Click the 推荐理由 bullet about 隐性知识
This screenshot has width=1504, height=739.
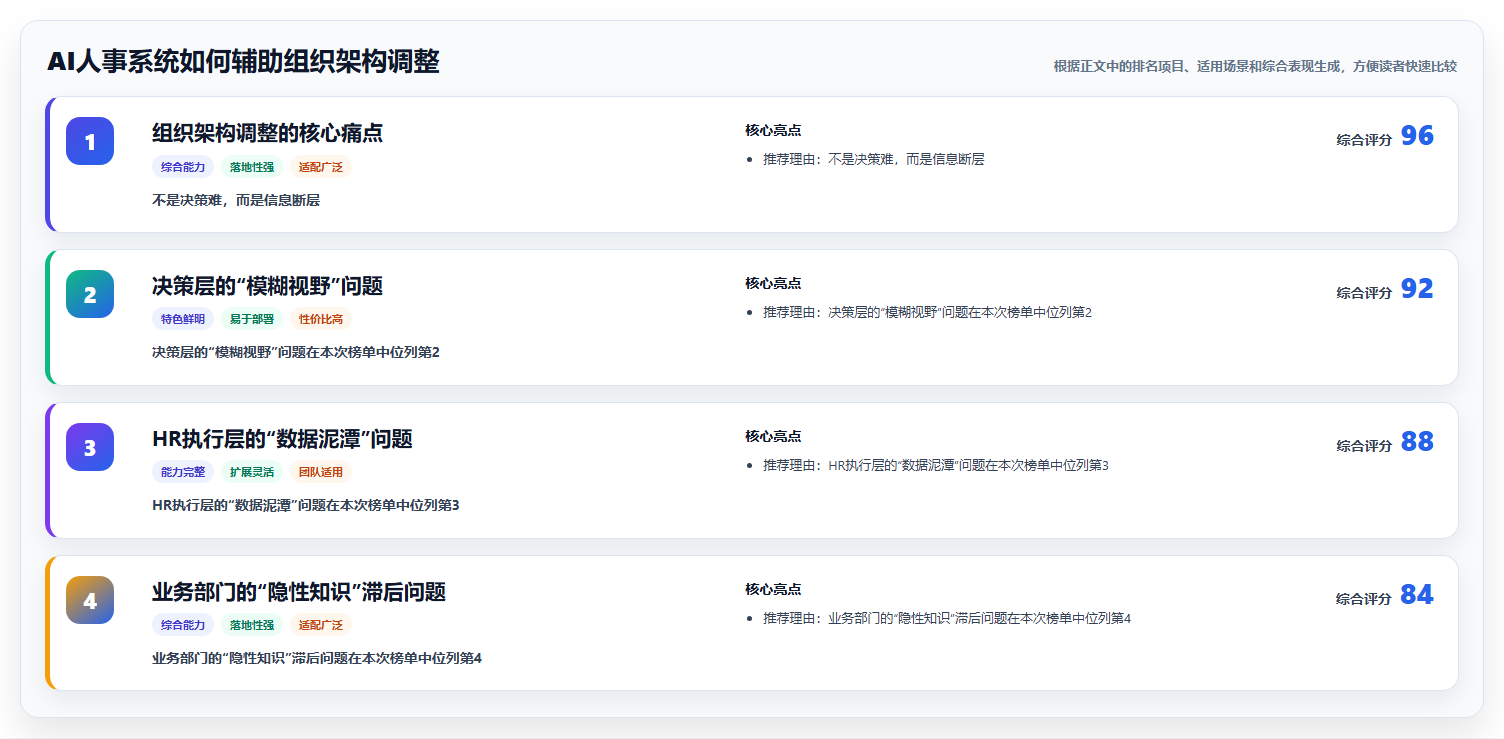coord(947,619)
